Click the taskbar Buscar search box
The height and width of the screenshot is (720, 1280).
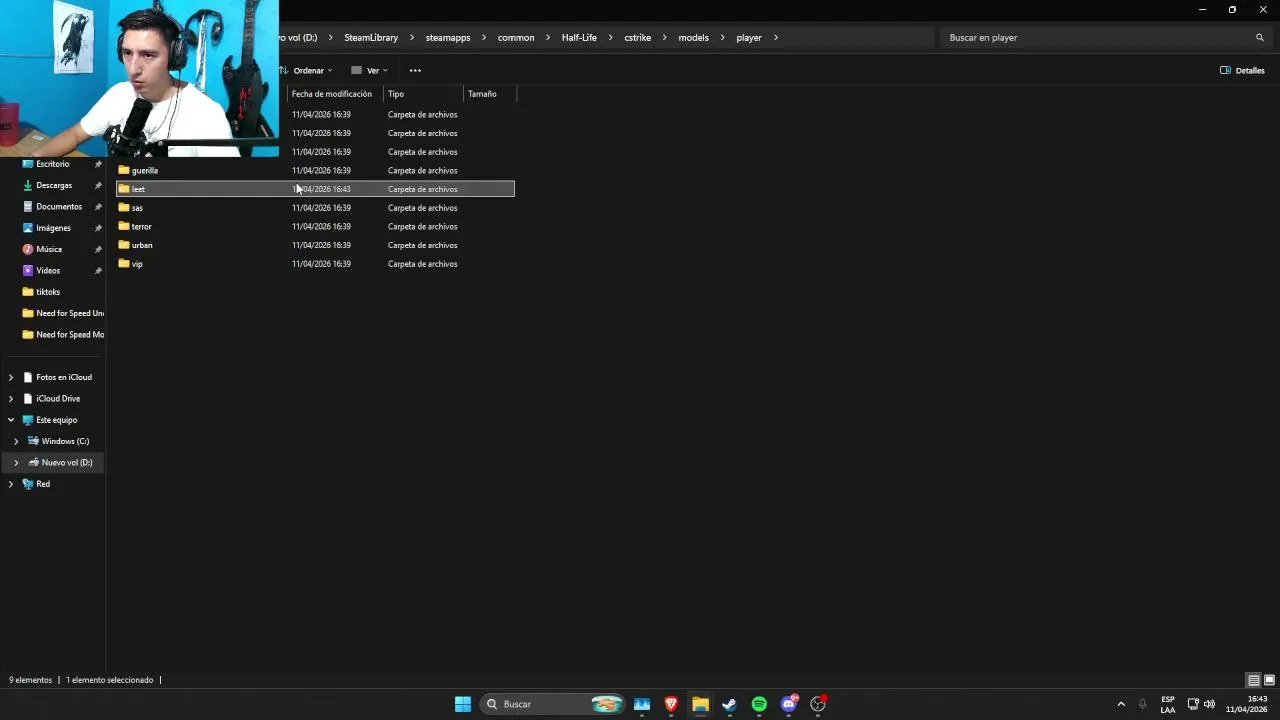(552, 704)
